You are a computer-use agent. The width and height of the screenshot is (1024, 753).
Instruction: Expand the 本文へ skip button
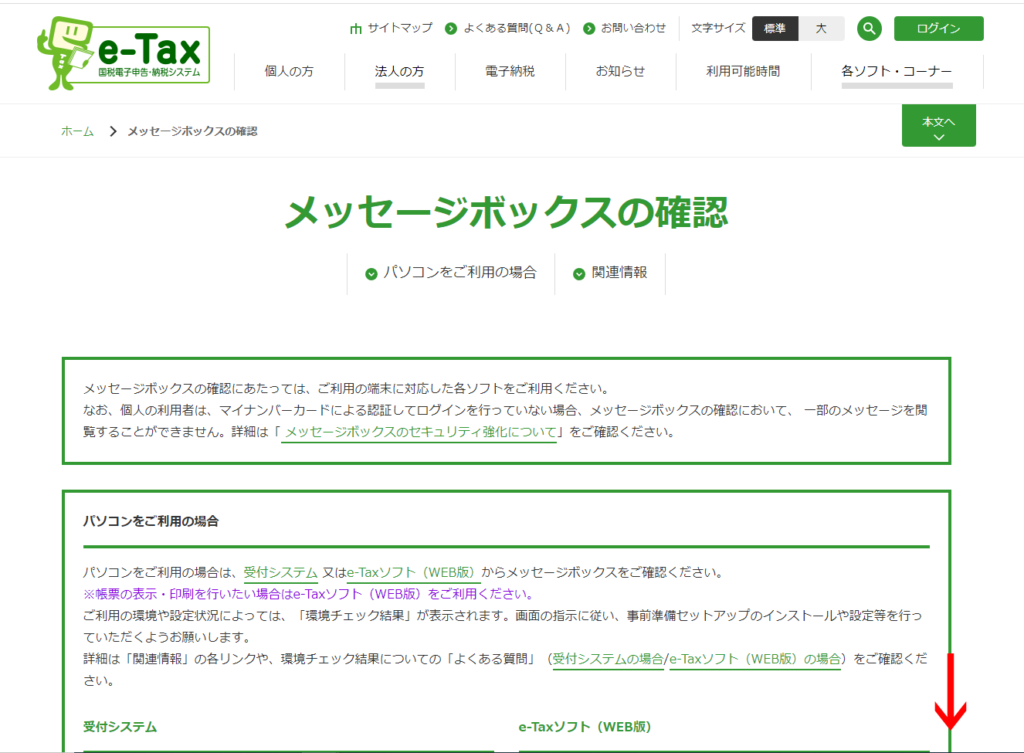pyautogui.click(x=938, y=126)
